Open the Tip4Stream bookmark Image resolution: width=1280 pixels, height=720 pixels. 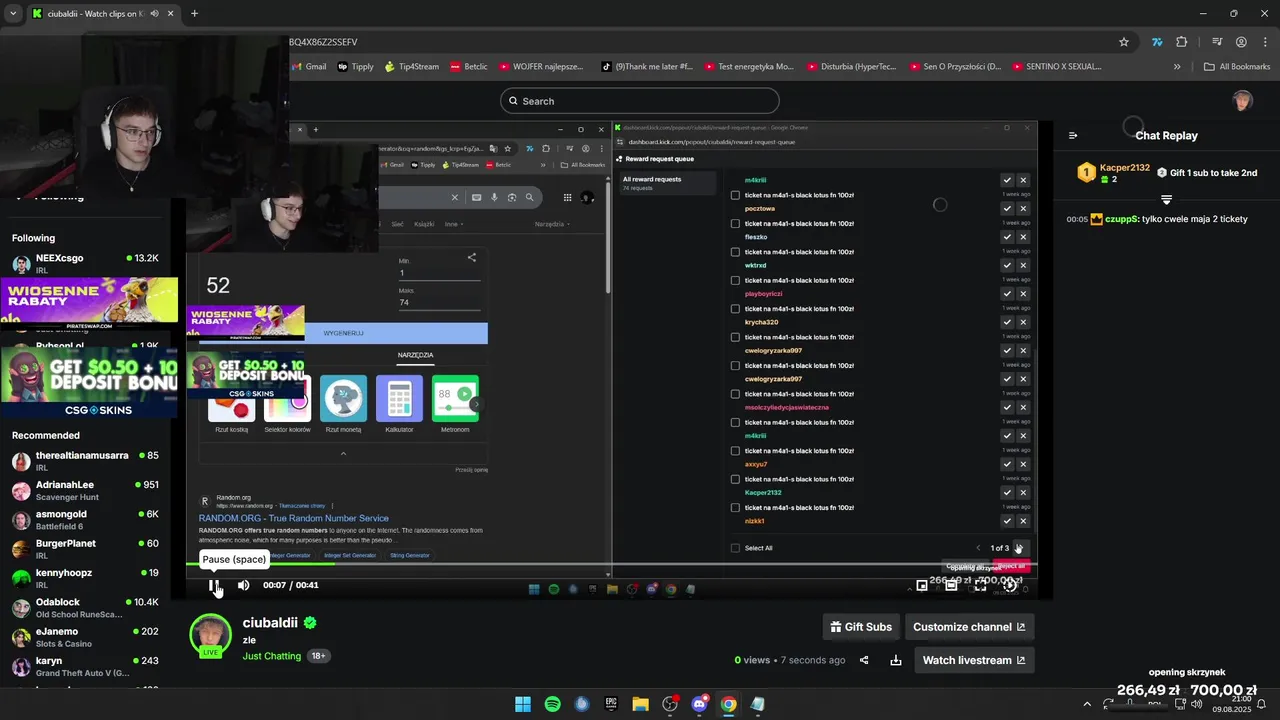pos(412,67)
